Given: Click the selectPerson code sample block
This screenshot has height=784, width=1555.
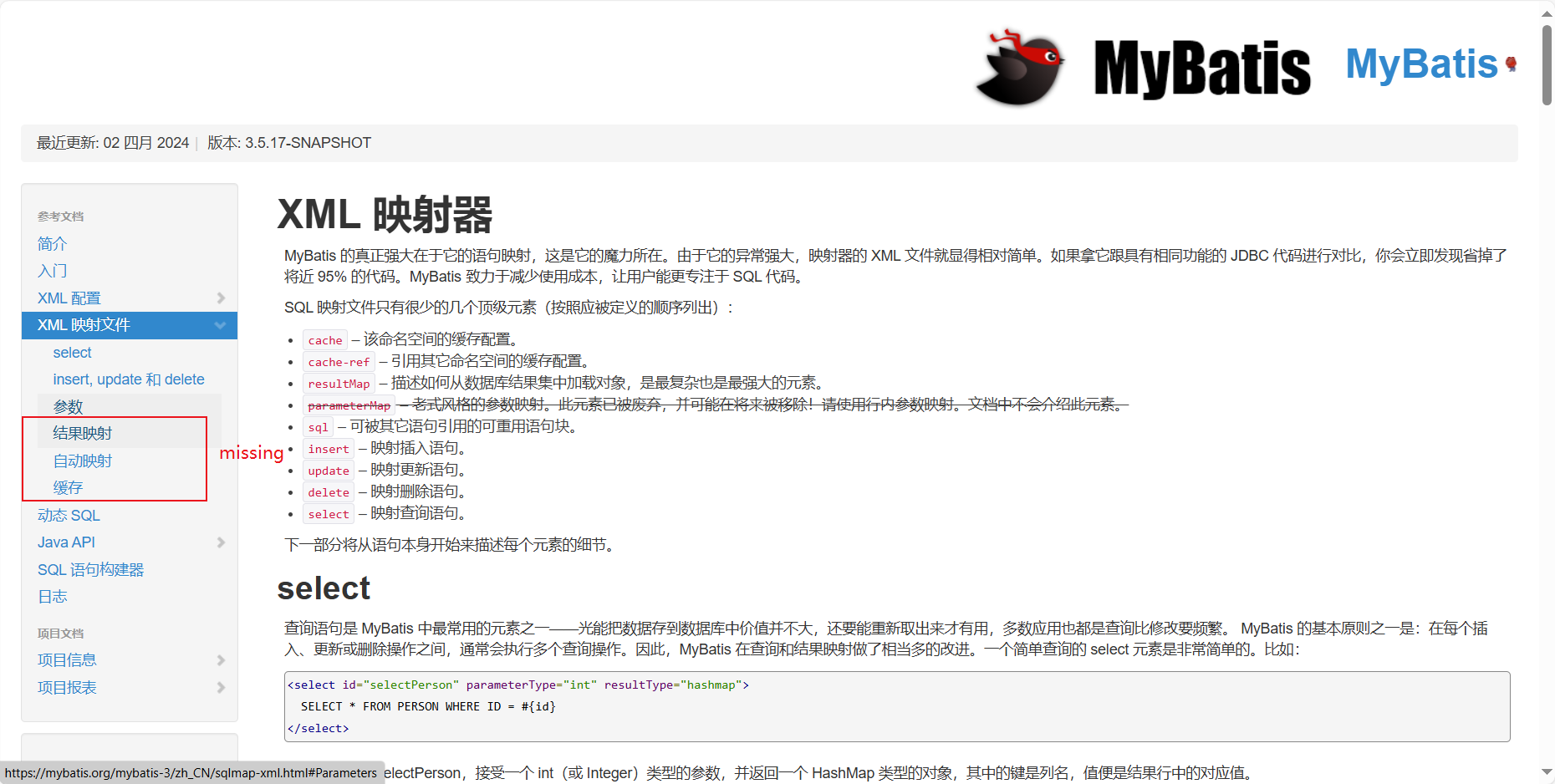Looking at the screenshot, I should (897, 706).
